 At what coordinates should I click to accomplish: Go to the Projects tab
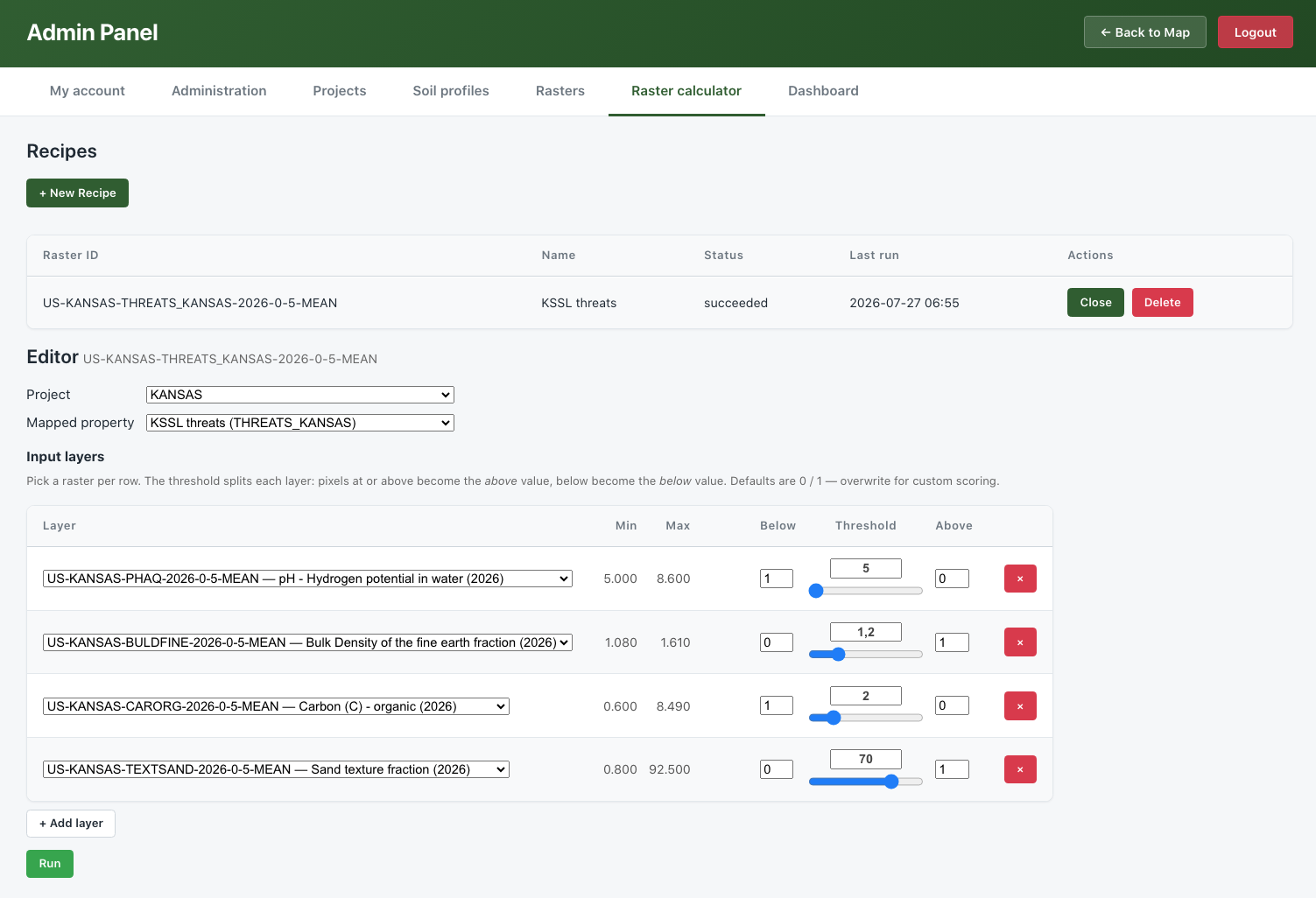pos(340,91)
